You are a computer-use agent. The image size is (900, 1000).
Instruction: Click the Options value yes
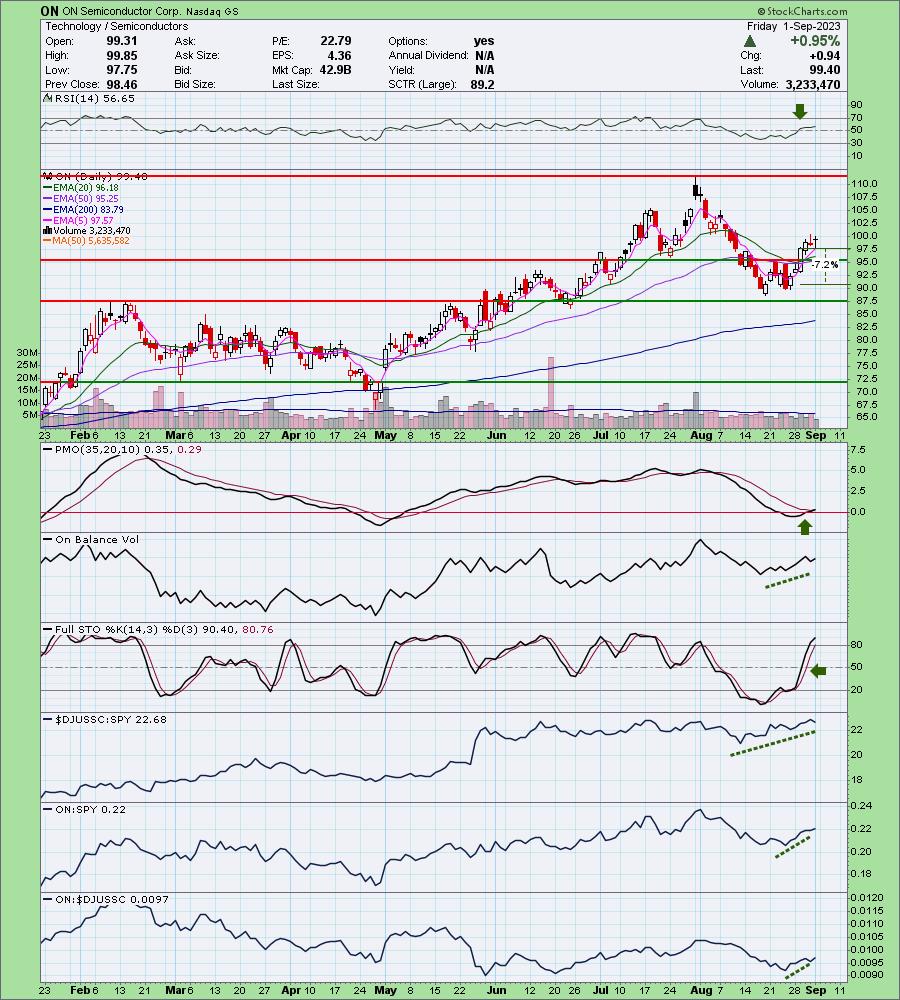[484, 41]
